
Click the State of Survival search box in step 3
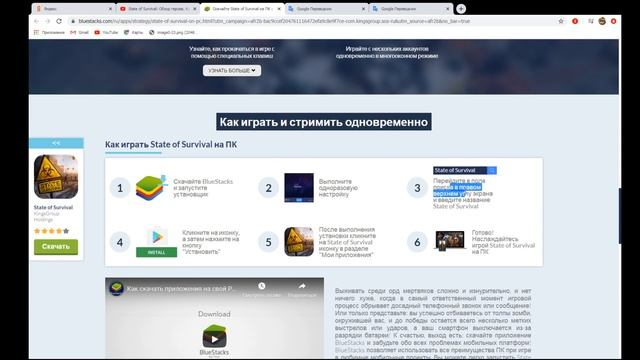click(x=464, y=170)
